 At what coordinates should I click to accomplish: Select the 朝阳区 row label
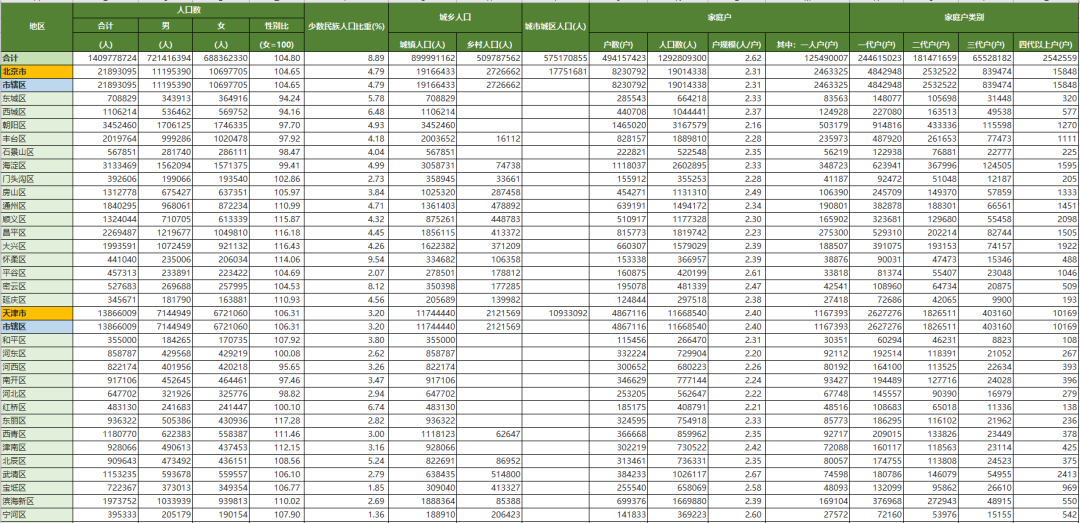pyautogui.click(x=36, y=125)
